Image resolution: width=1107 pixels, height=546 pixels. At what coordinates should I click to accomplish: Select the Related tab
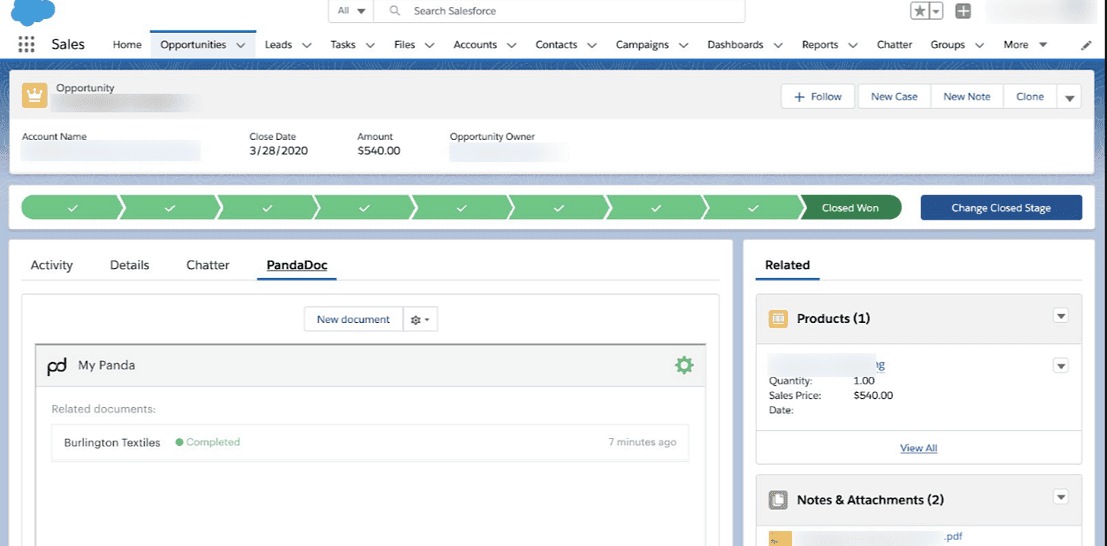click(787, 266)
